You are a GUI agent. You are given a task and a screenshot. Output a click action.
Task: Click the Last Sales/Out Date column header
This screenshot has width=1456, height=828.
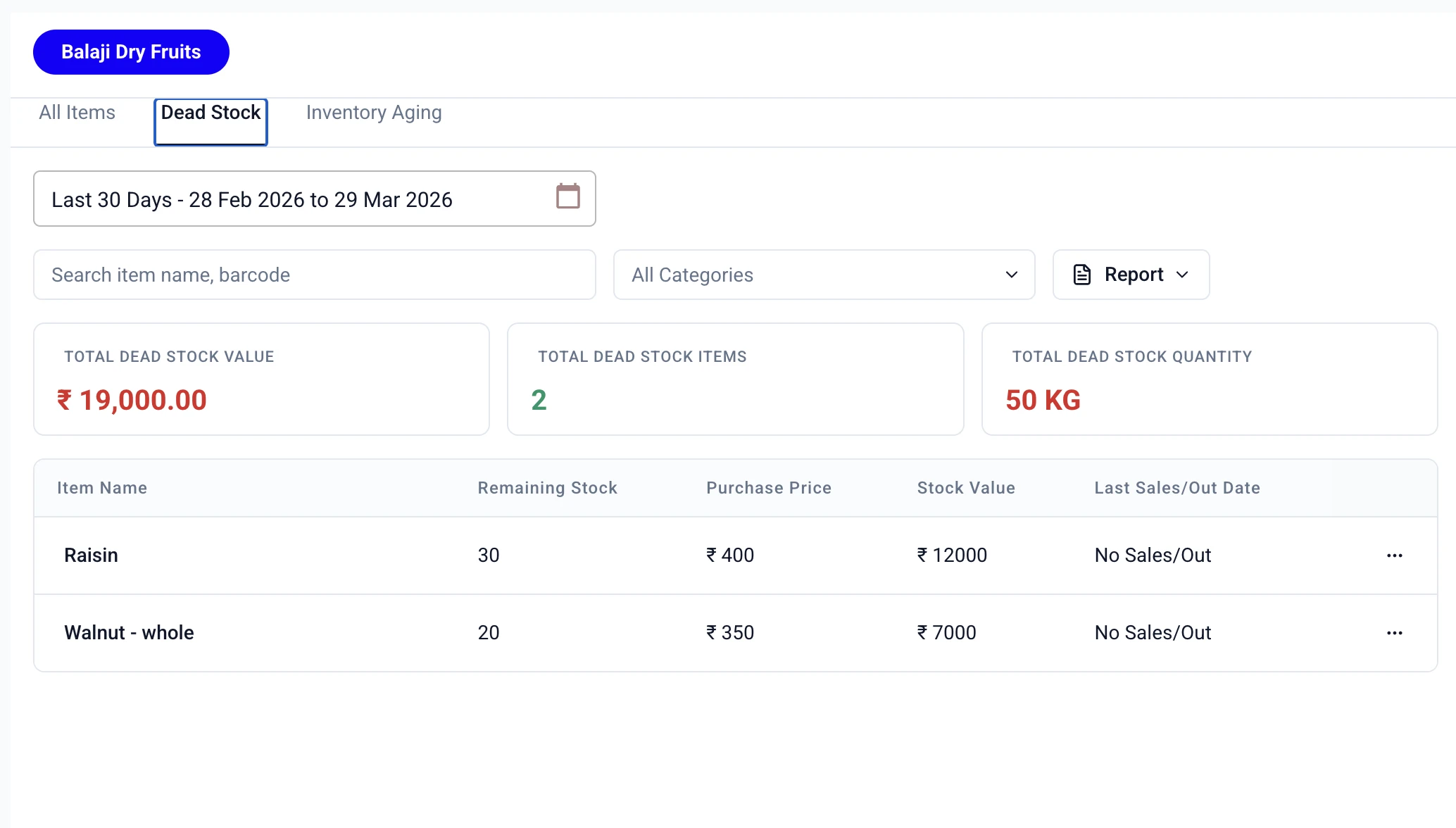pyautogui.click(x=1176, y=488)
